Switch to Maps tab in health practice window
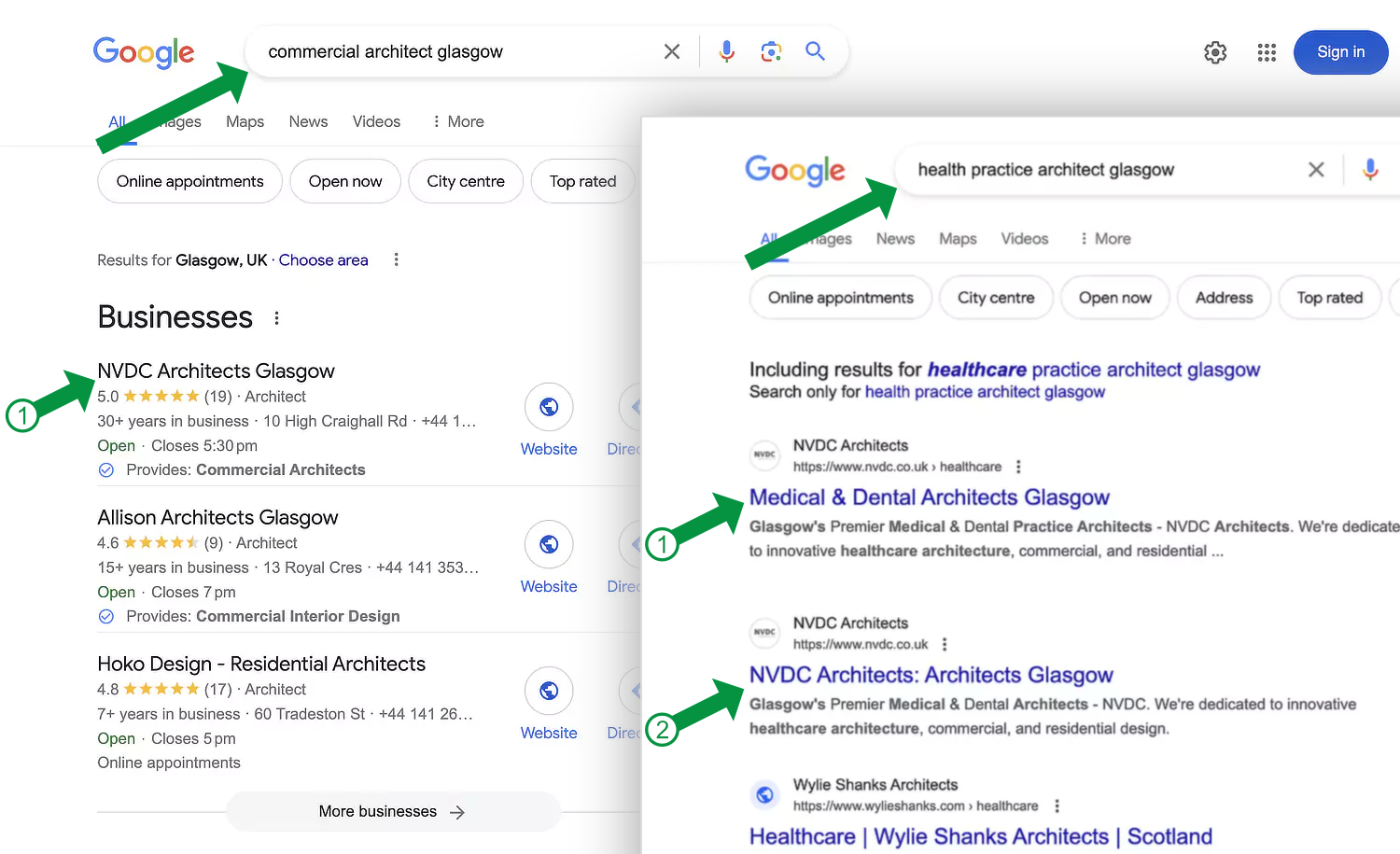 pos(958,239)
